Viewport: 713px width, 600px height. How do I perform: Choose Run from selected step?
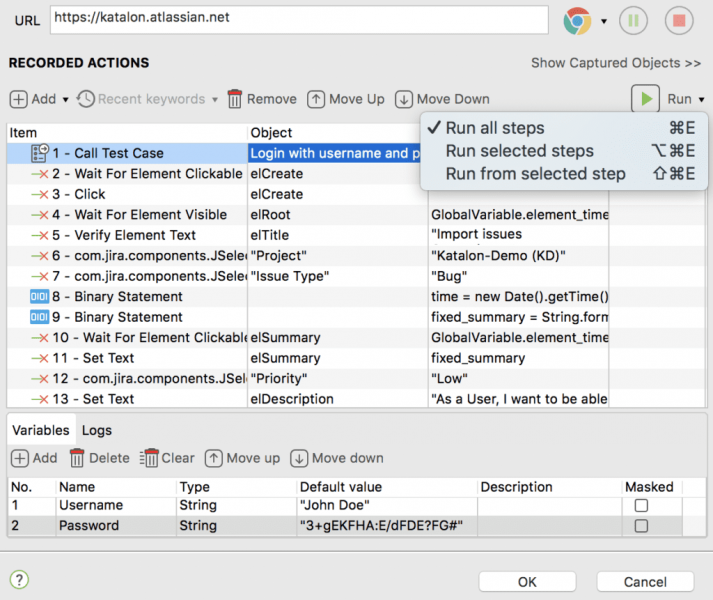coord(535,174)
